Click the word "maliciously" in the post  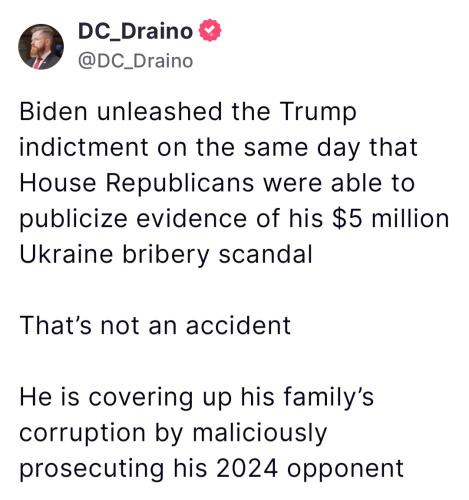(260, 433)
